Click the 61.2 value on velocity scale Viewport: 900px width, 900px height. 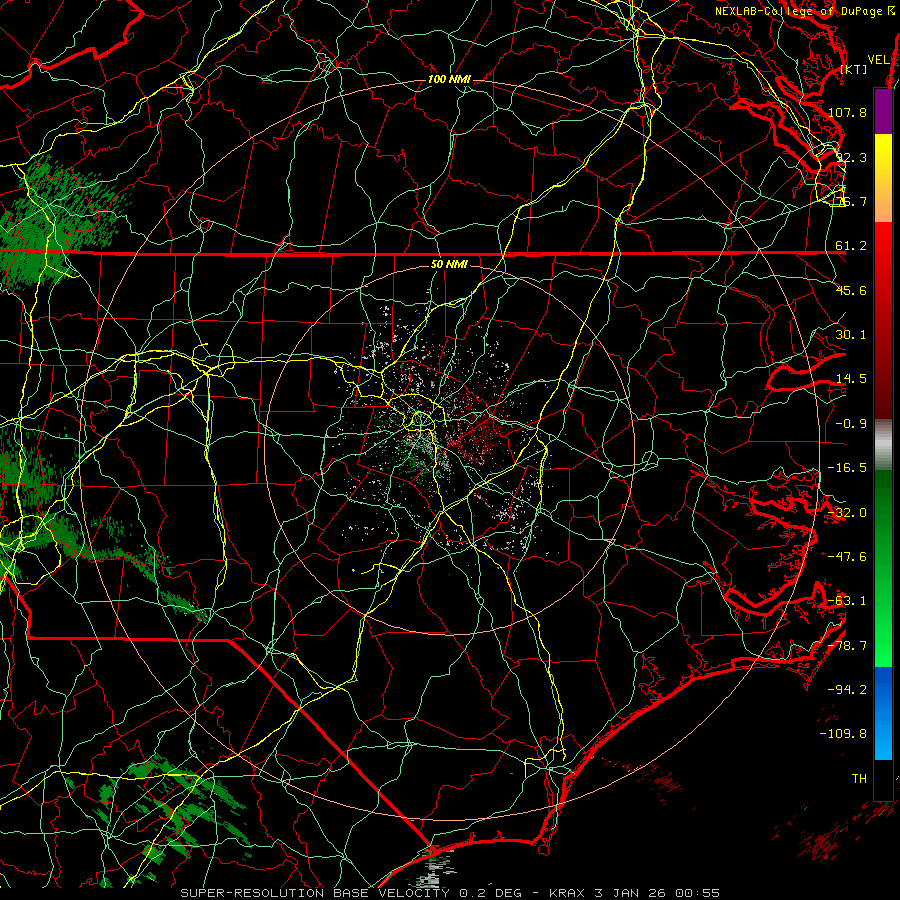851,246
